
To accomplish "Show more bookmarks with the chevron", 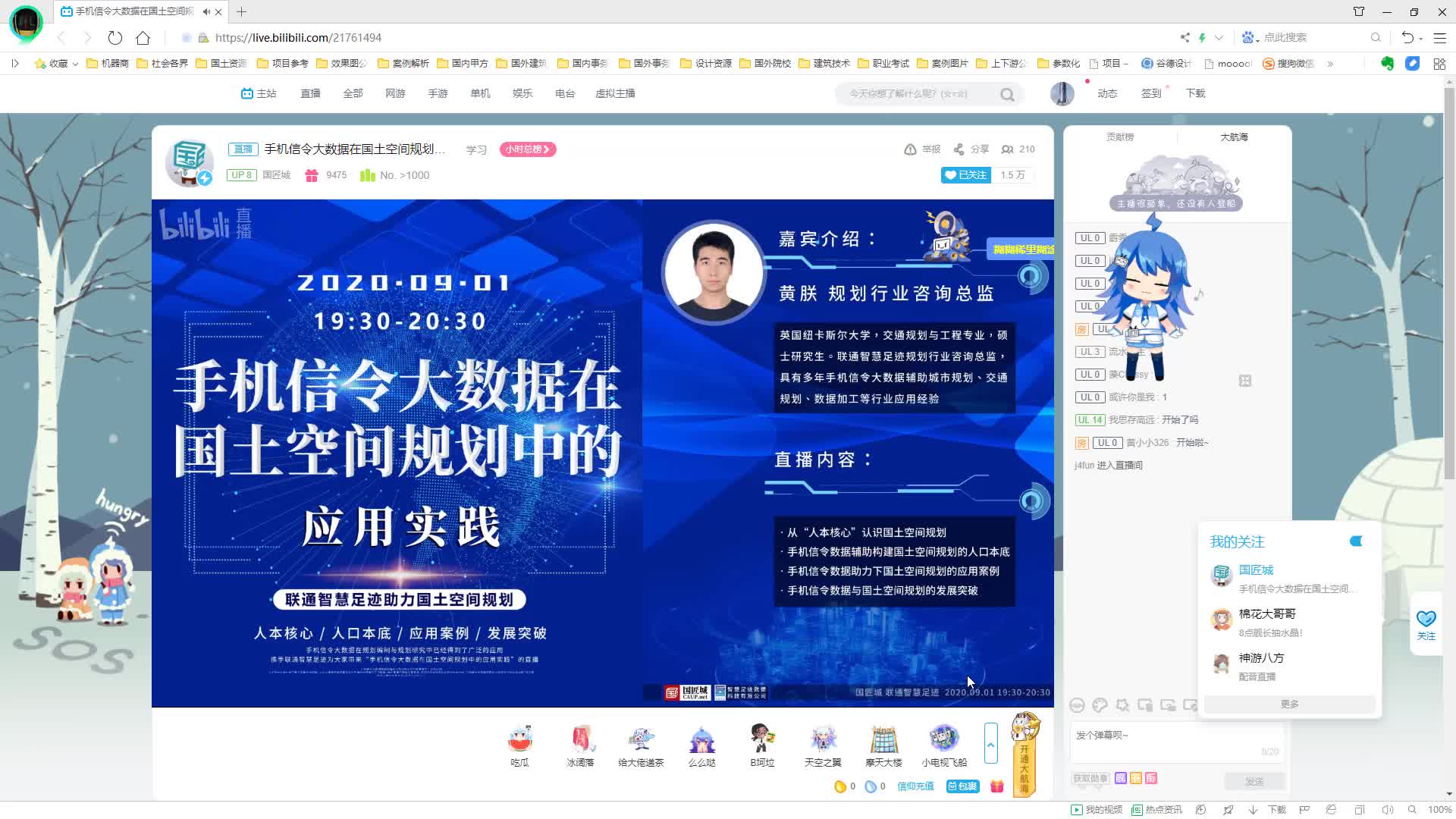I will 1330,64.
